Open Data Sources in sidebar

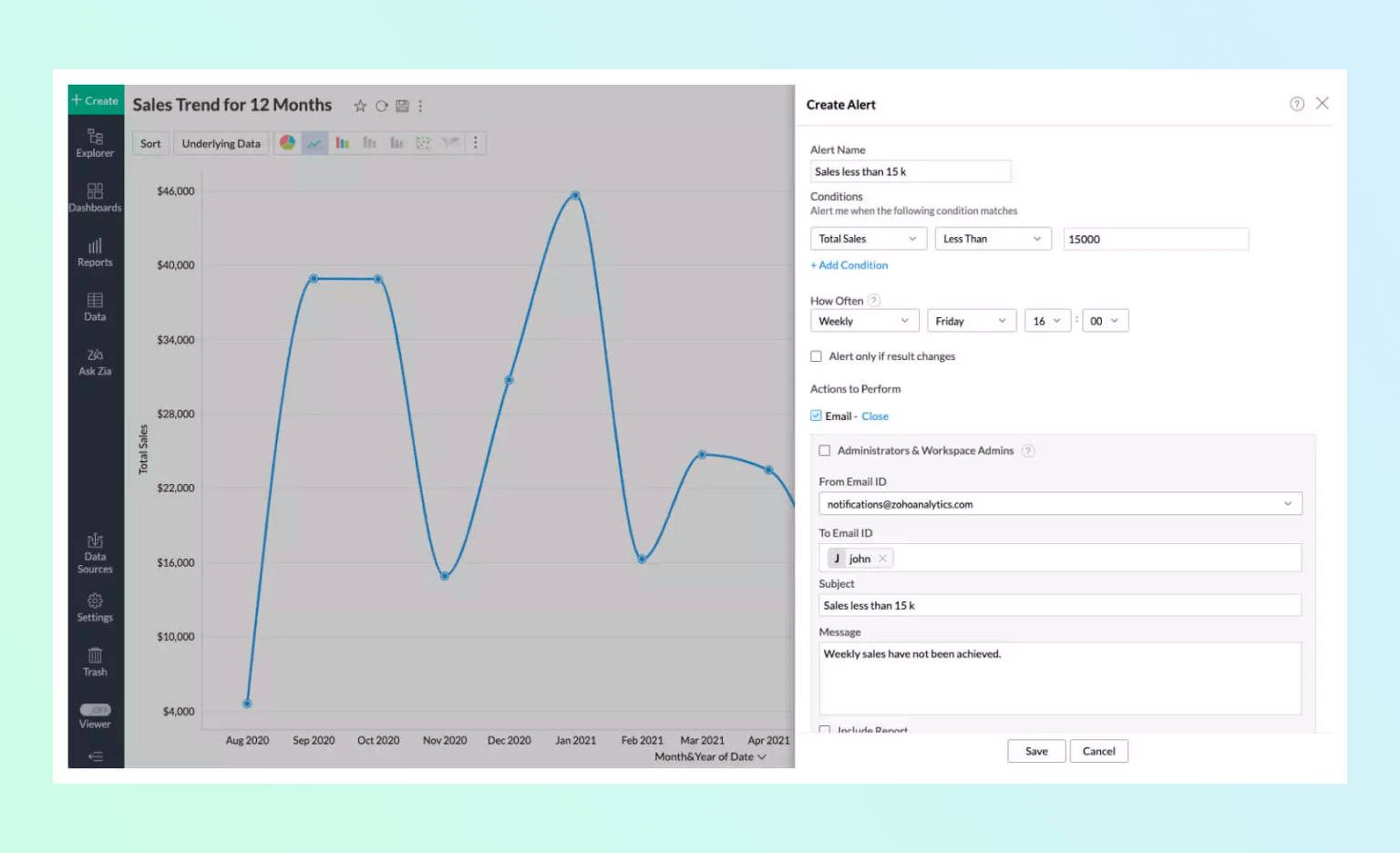tap(95, 553)
